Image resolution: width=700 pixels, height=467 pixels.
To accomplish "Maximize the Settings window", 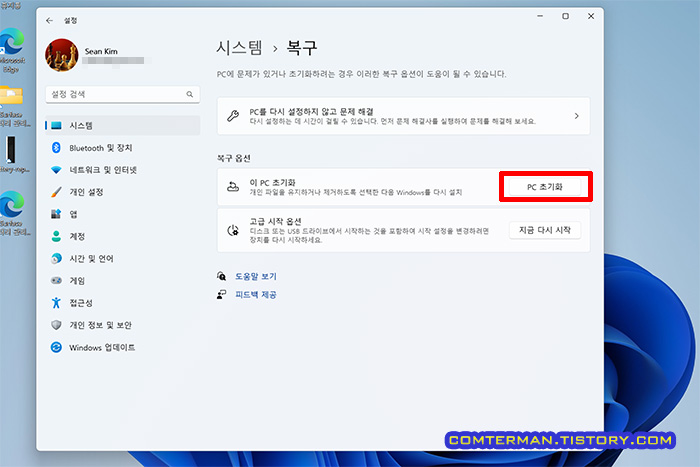I will click(566, 16).
